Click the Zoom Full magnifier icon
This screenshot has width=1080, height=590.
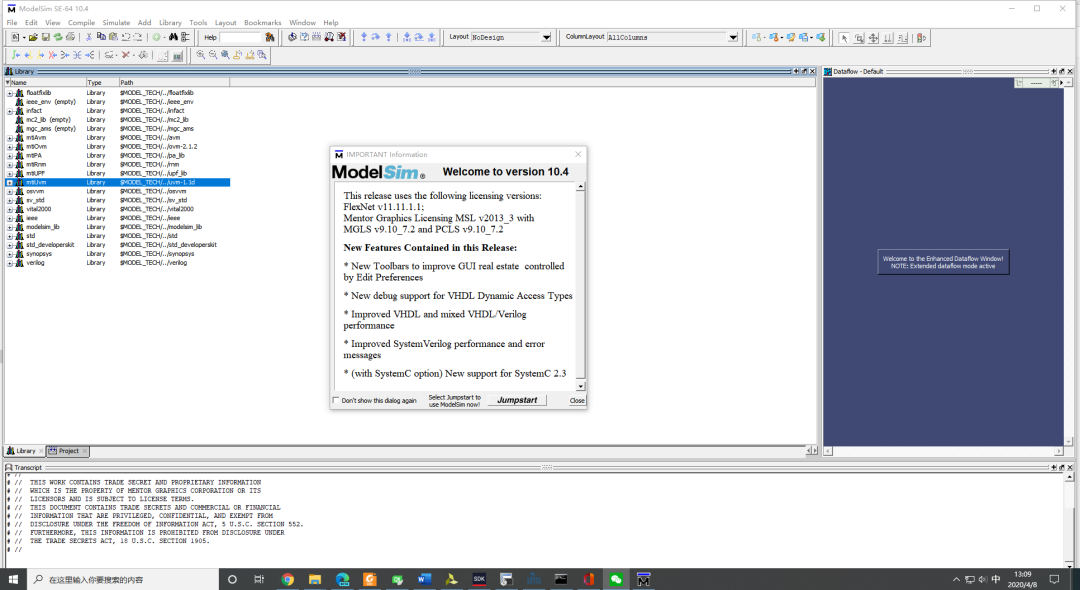[225, 55]
